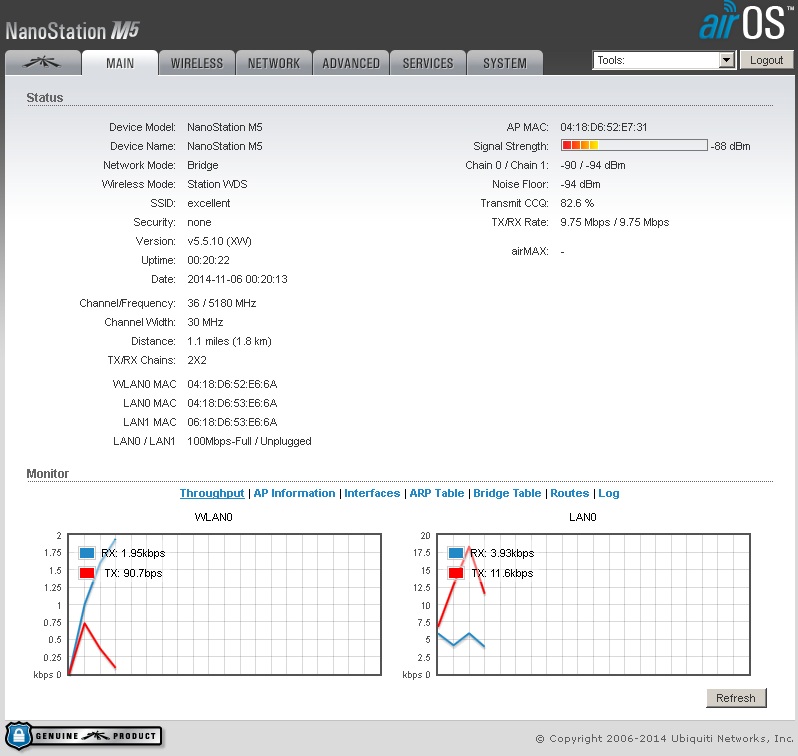Click the Signal Strength bar
This screenshot has height=756, width=798.
click(x=634, y=146)
